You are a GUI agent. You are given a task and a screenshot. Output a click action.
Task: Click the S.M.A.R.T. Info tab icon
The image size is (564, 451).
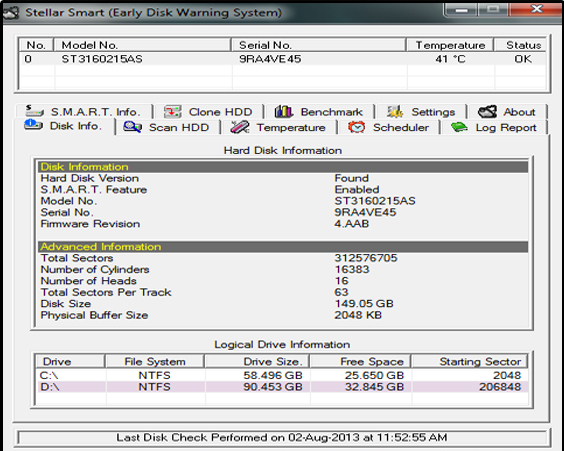tap(35, 111)
